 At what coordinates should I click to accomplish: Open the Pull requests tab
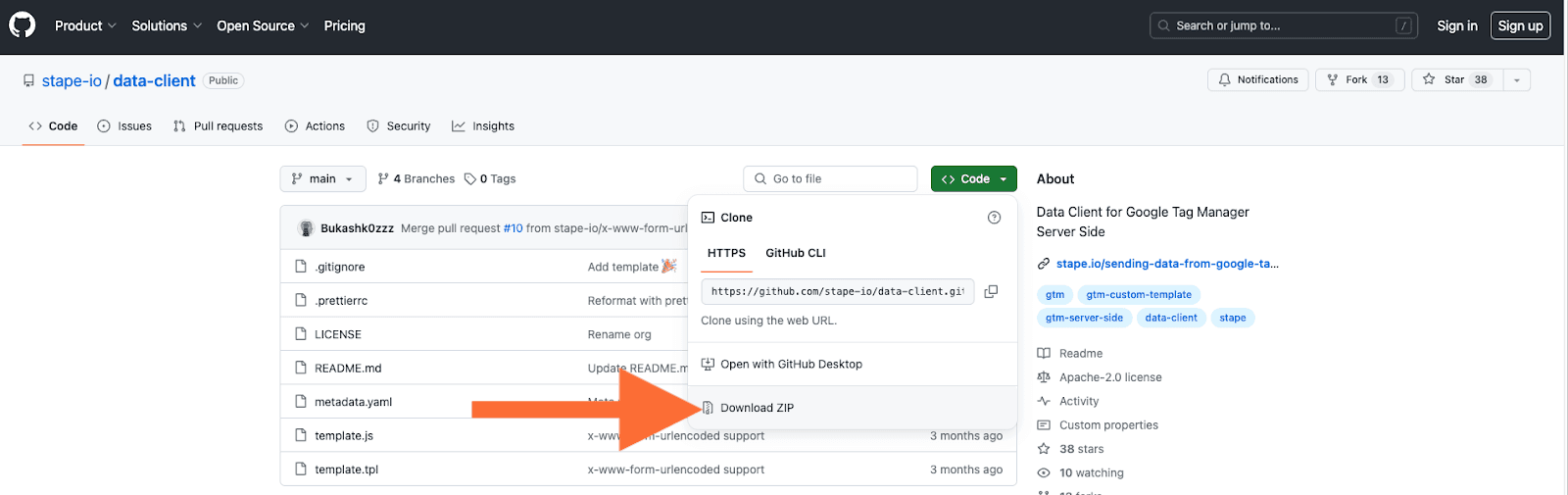click(218, 125)
